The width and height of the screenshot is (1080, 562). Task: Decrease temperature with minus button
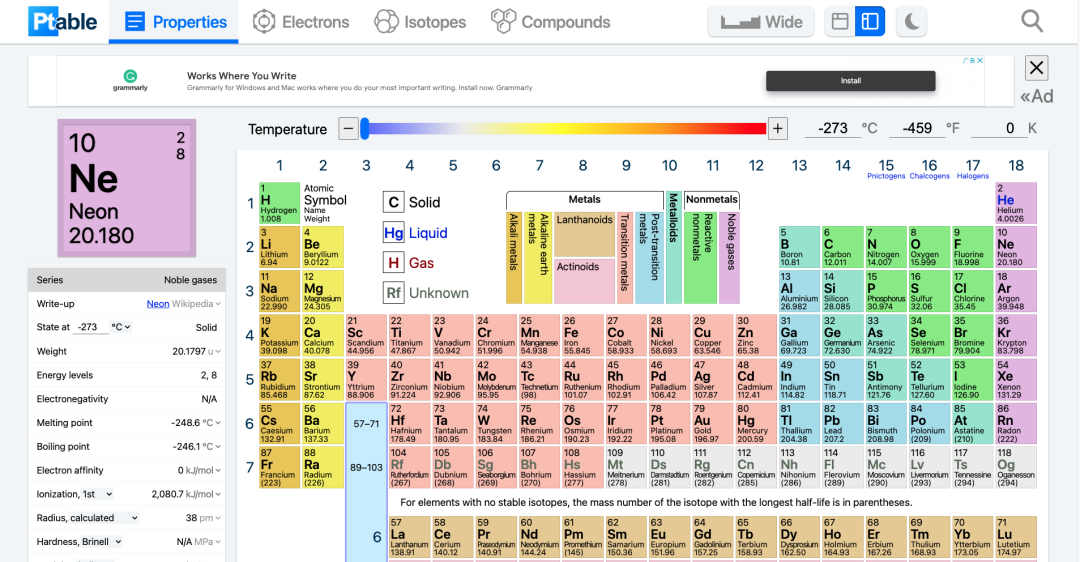pos(348,128)
